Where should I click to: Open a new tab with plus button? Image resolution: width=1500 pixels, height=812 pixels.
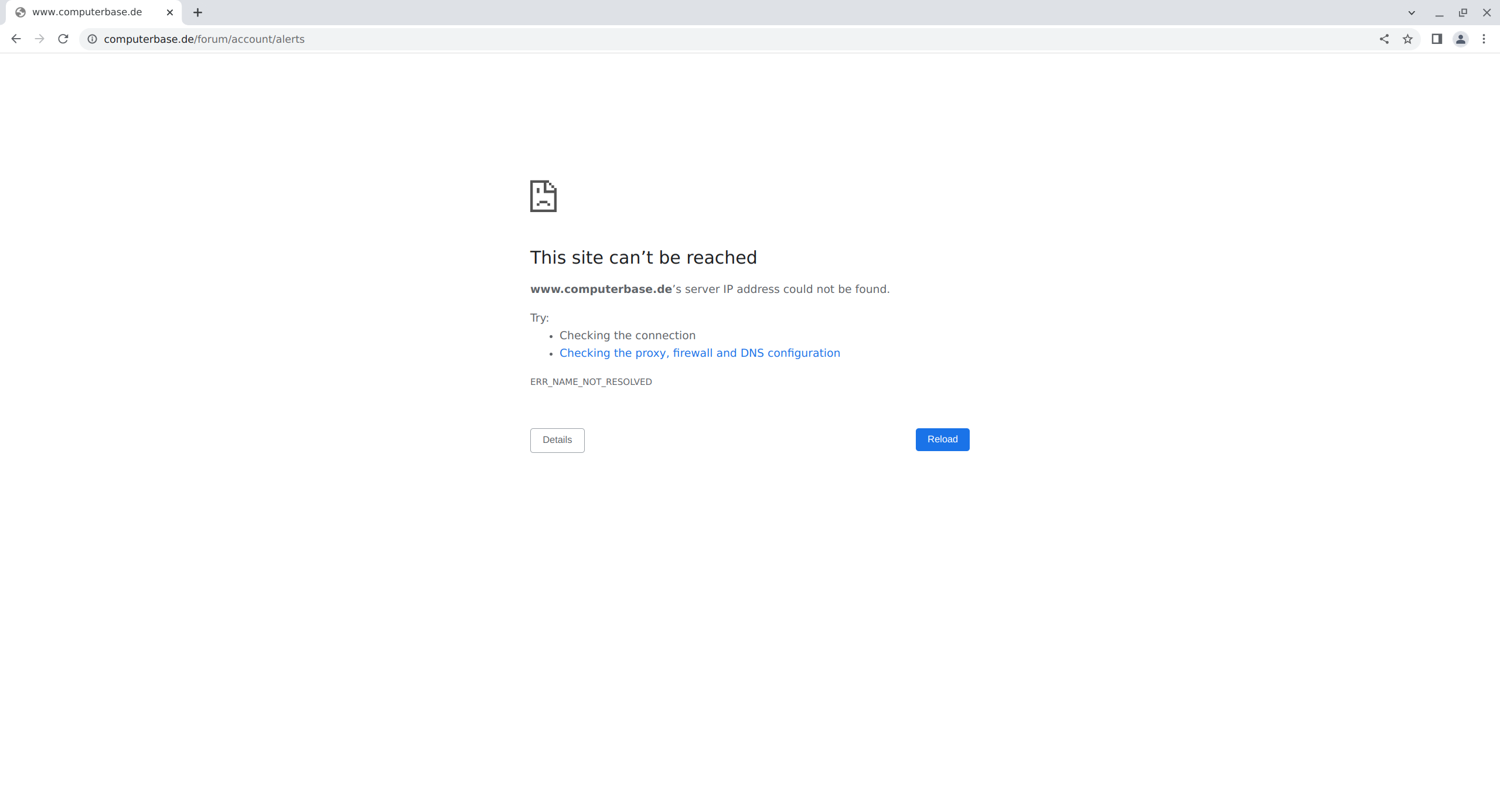(197, 12)
